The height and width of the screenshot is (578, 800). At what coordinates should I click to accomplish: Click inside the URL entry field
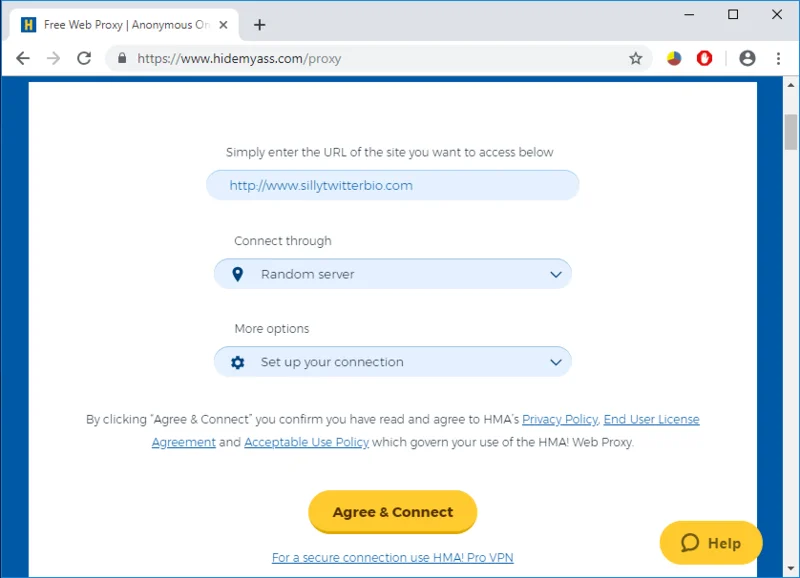pyautogui.click(x=392, y=185)
